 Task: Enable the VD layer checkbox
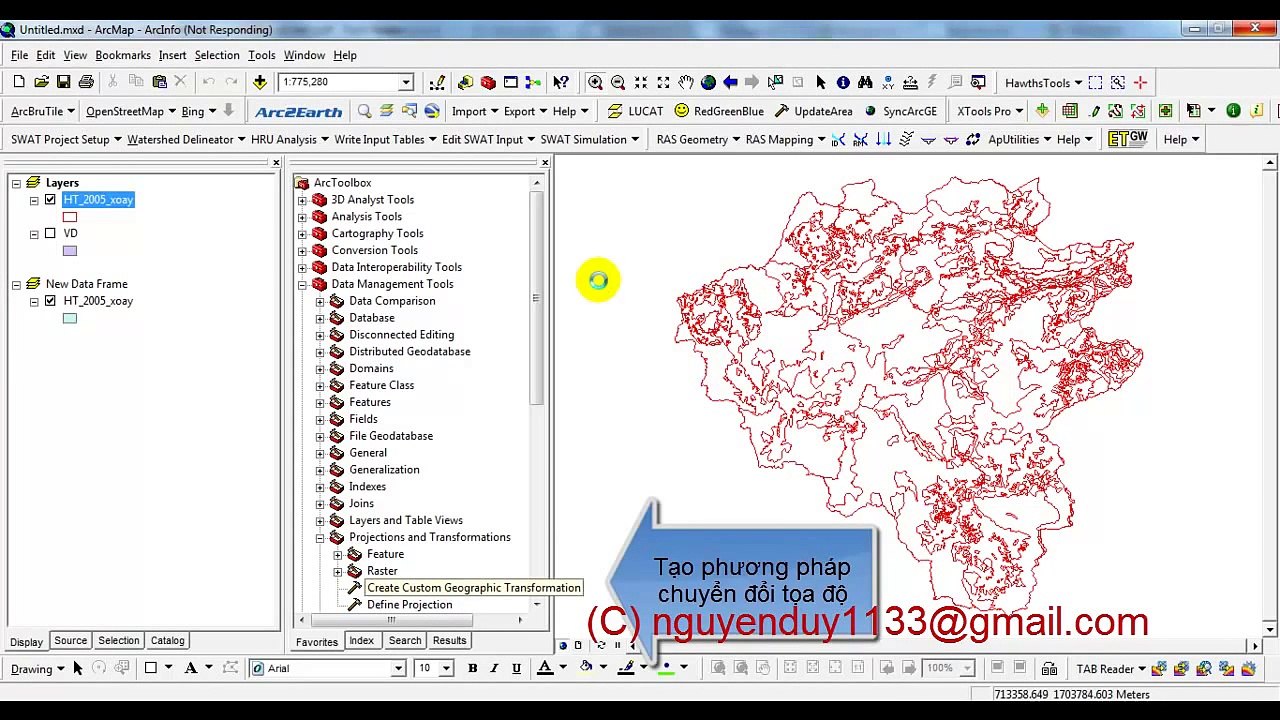pos(50,234)
